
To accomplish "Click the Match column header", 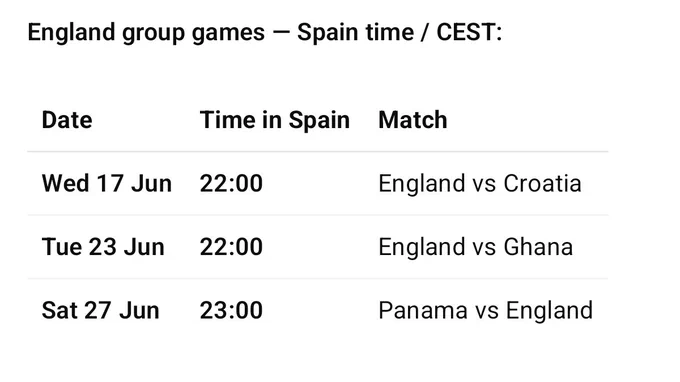I will click(412, 120).
